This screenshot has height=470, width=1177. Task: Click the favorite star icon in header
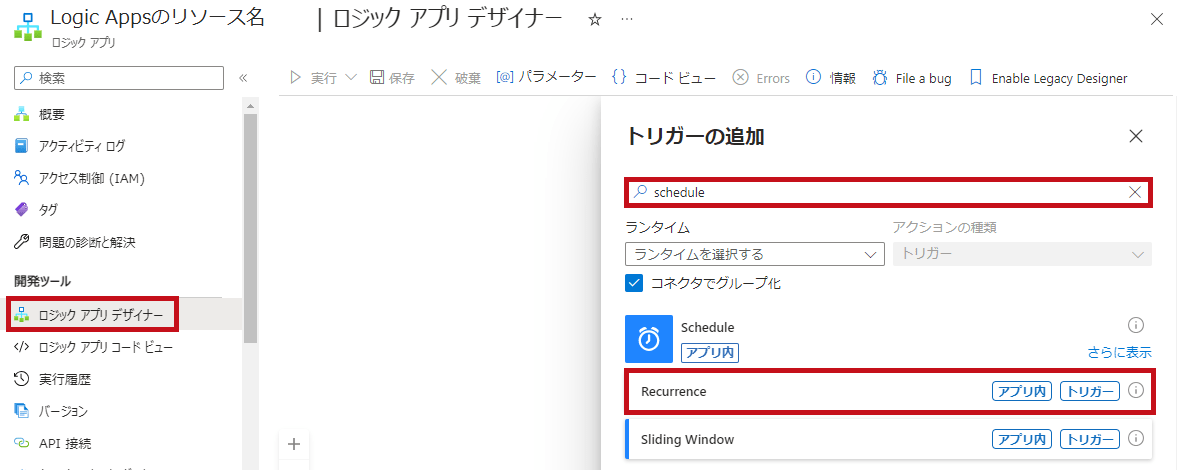595,20
